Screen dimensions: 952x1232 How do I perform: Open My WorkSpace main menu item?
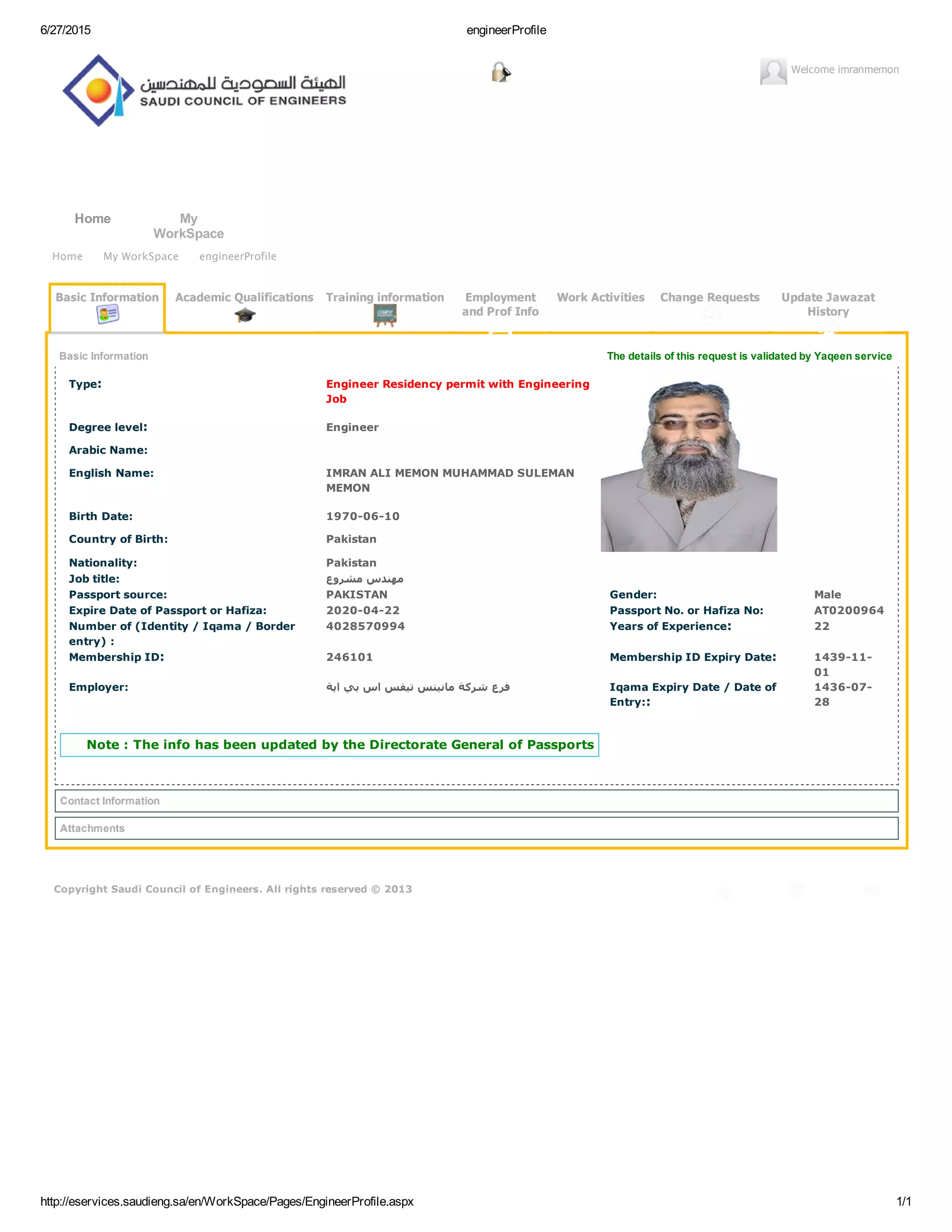188,225
